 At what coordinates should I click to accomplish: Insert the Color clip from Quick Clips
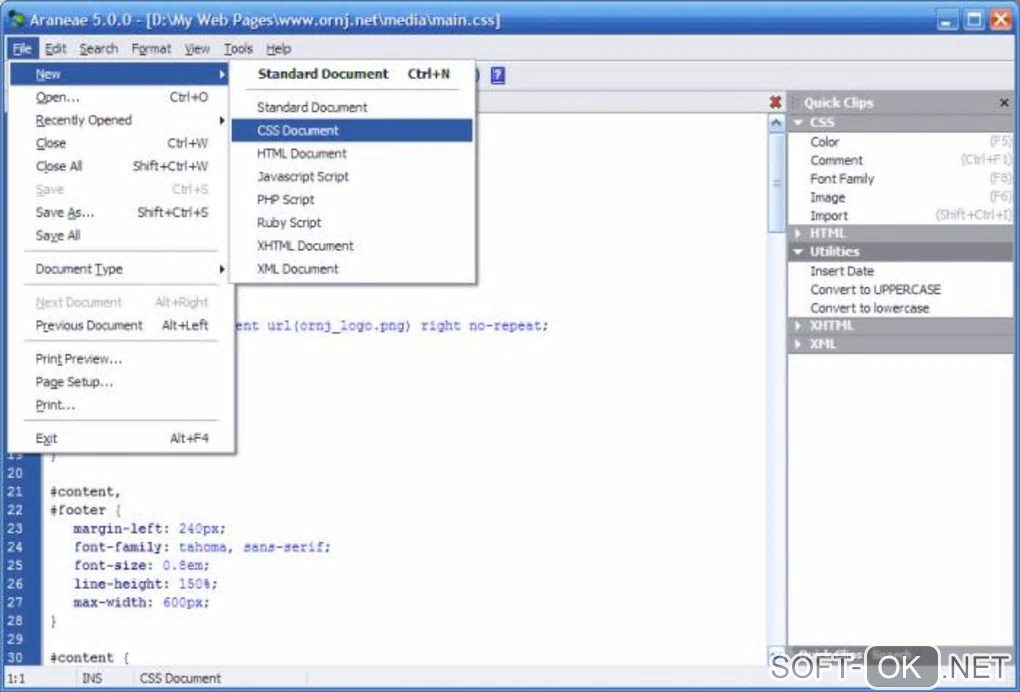pos(901,142)
